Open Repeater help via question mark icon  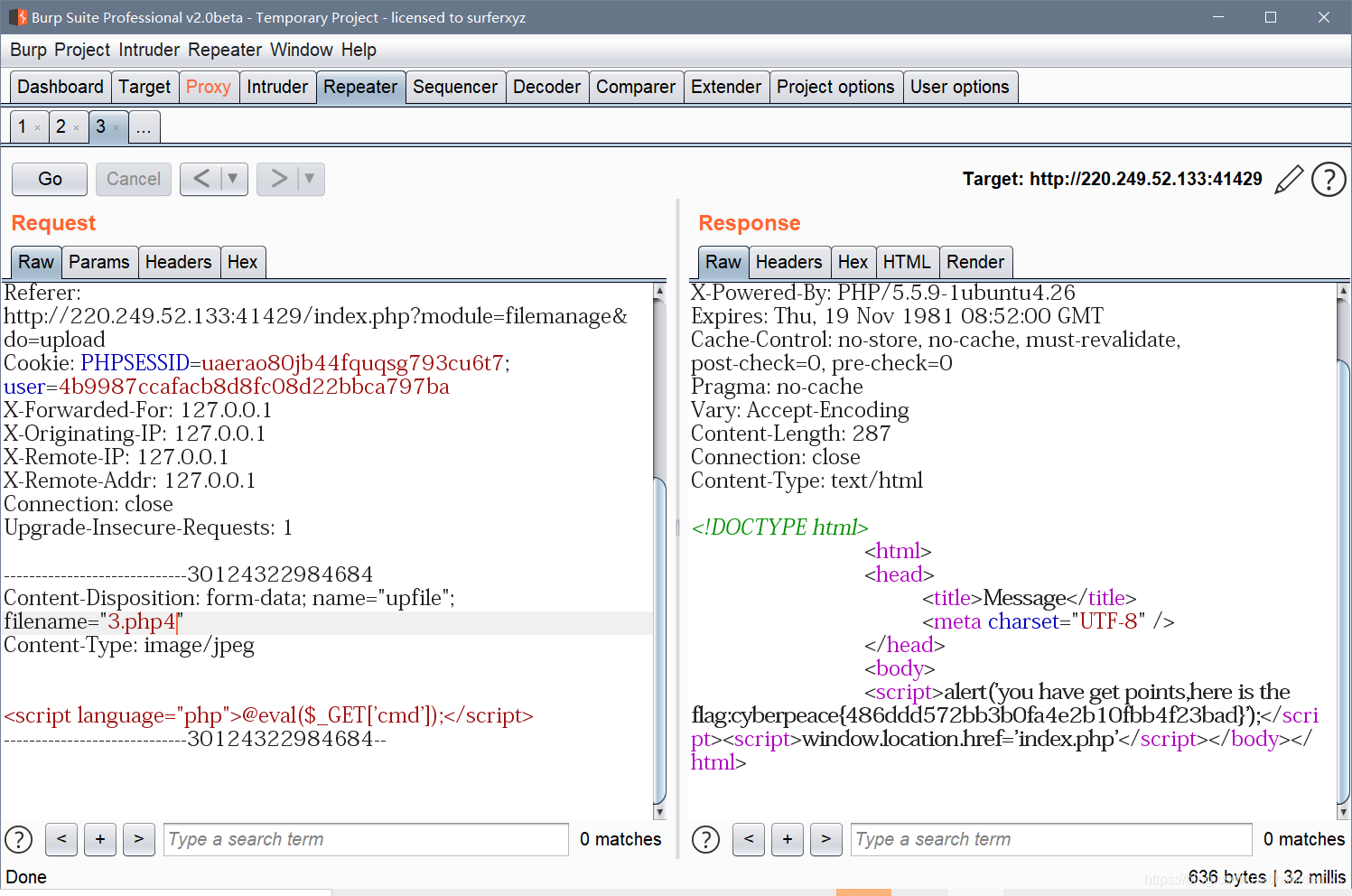[1329, 179]
